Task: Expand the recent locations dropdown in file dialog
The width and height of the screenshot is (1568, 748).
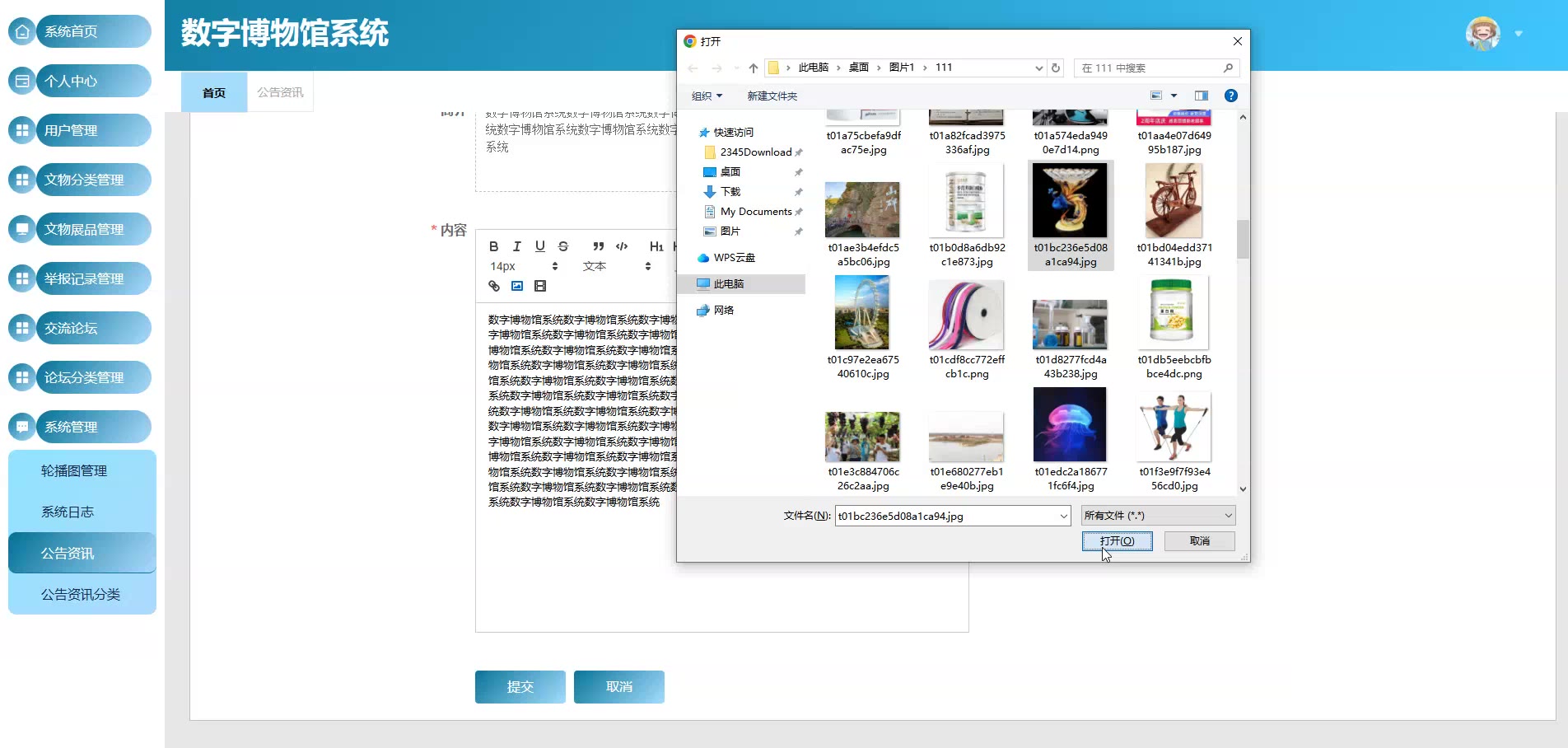Action: [x=736, y=68]
